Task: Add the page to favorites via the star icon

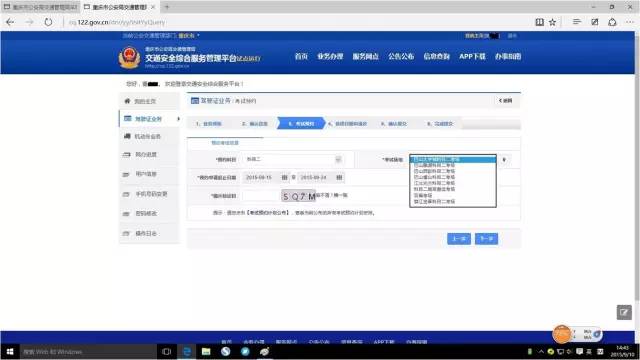Action: tap(552, 22)
